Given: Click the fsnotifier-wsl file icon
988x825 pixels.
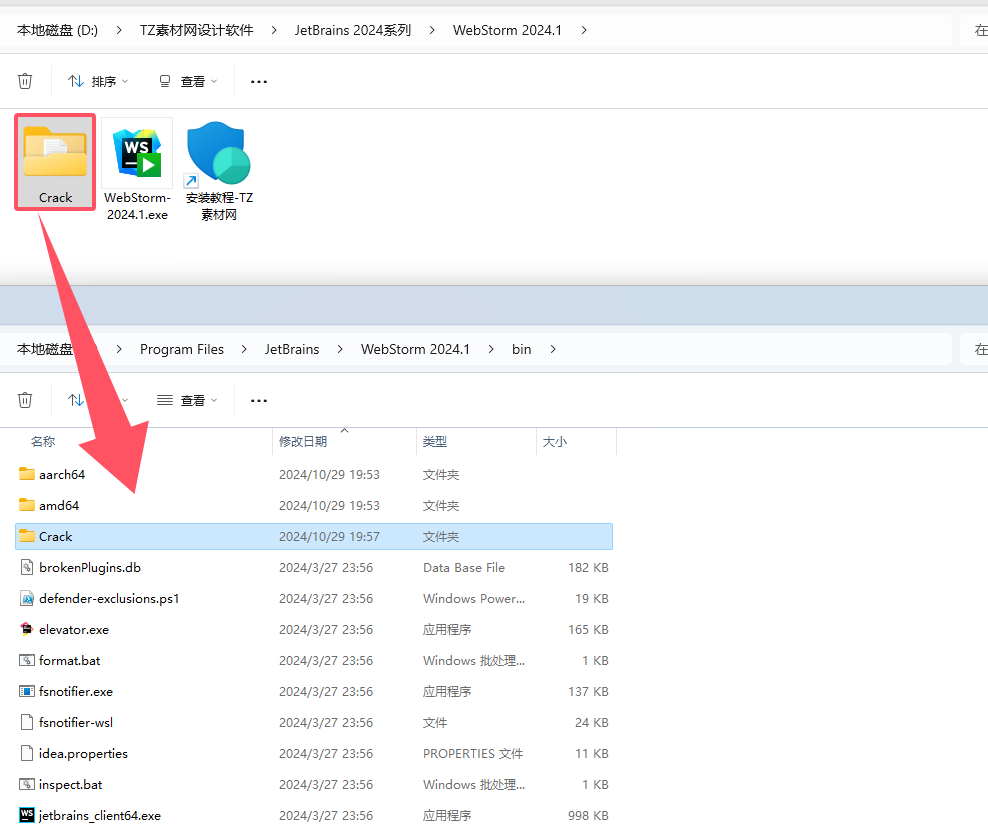Looking at the screenshot, I should click(26, 722).
